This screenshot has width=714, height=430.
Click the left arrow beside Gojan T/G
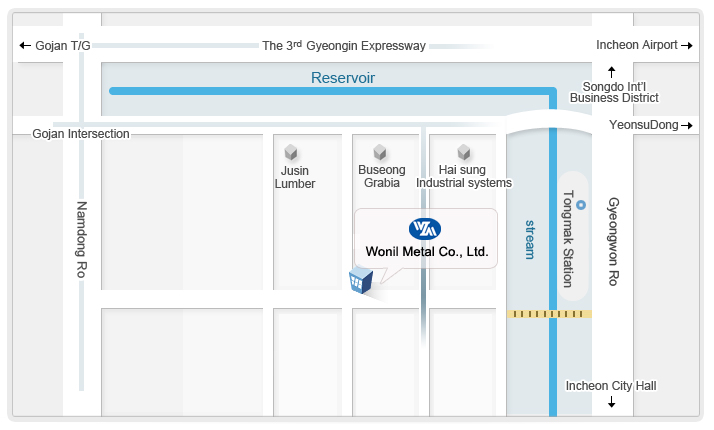tap(25, 46)
